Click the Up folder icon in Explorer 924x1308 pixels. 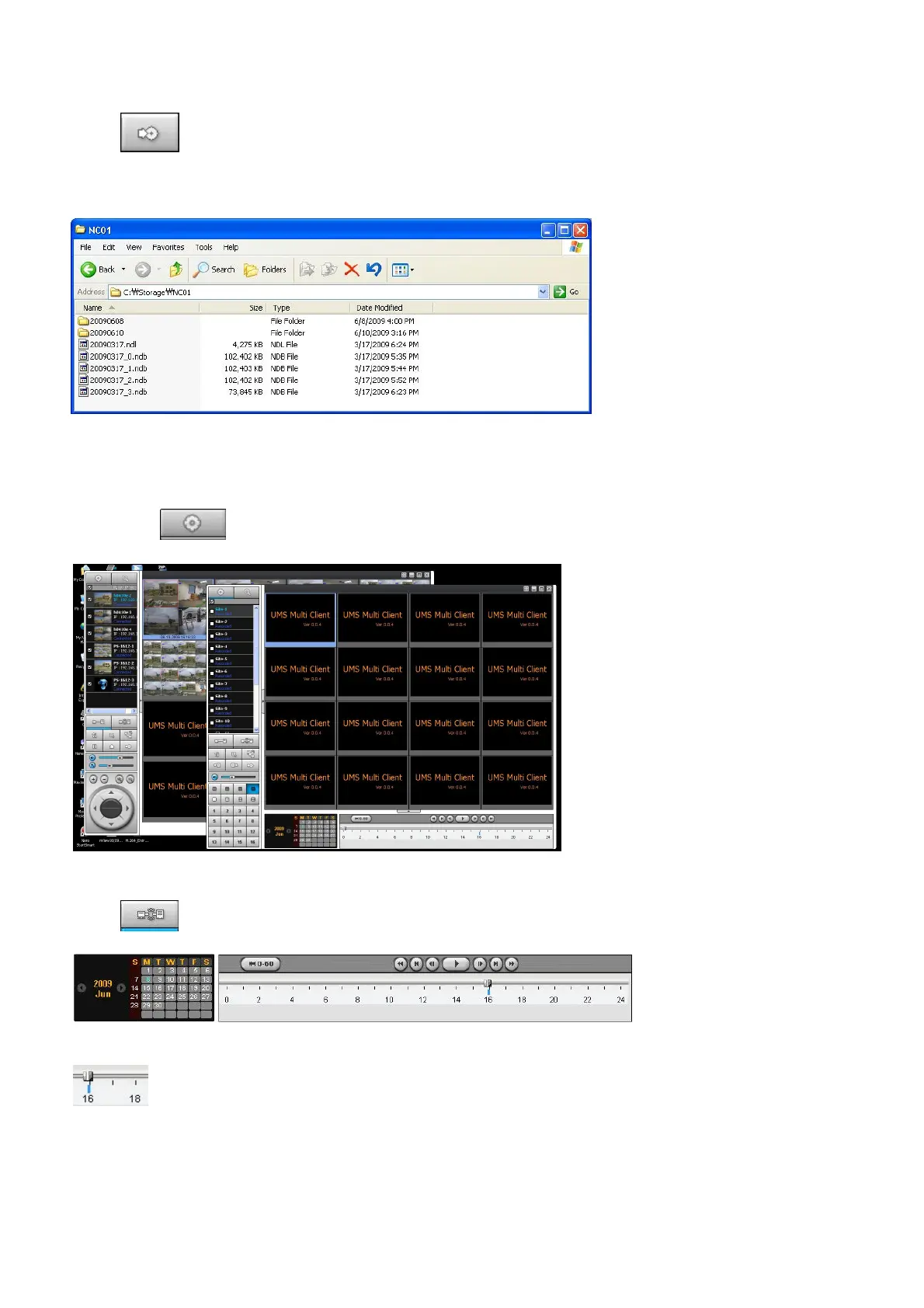point(176,270)
